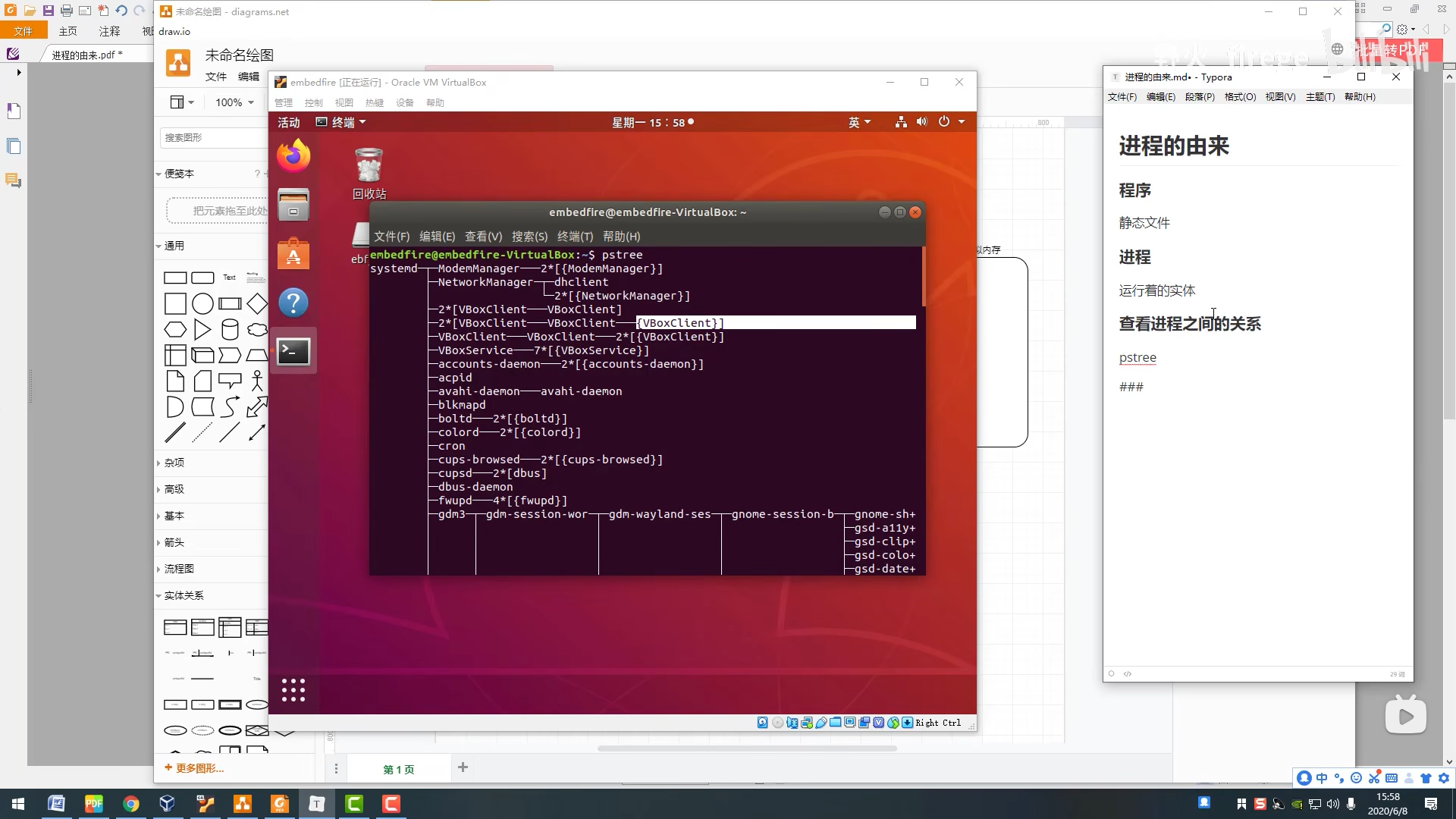Click the 搜索图形 shape search field

(x=212, y=137)
